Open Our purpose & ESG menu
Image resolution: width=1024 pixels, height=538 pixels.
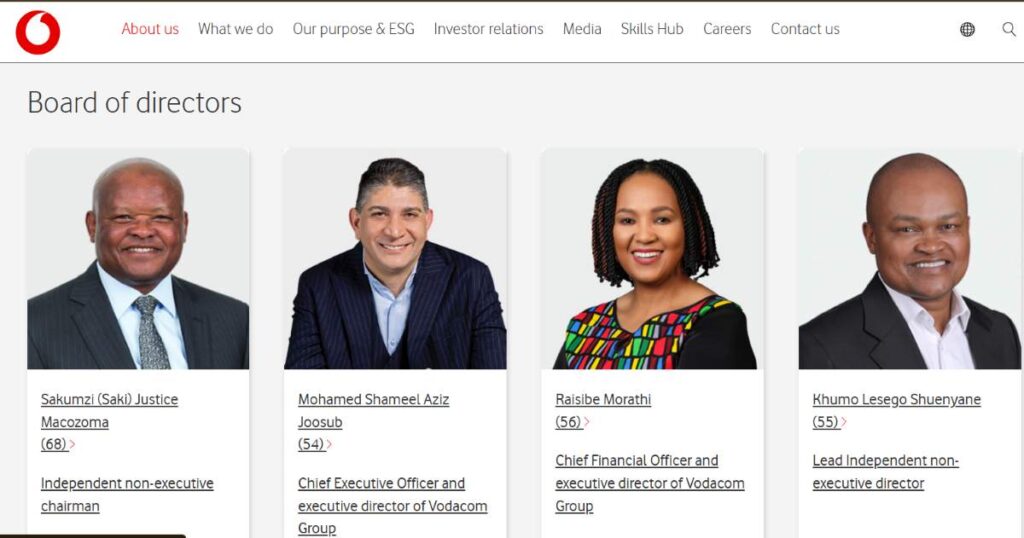pos(353,29)
